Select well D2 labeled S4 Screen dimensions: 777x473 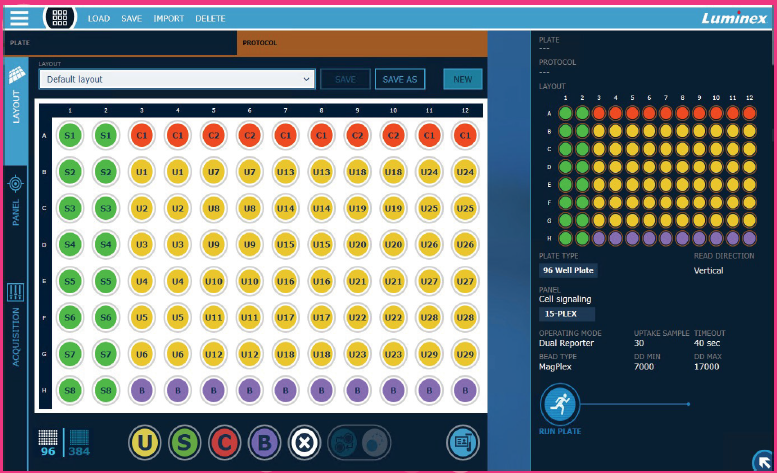(106, 245)
